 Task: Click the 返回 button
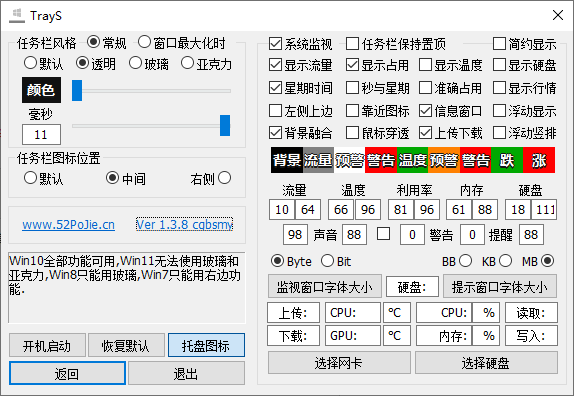click(x=67, y=373)
